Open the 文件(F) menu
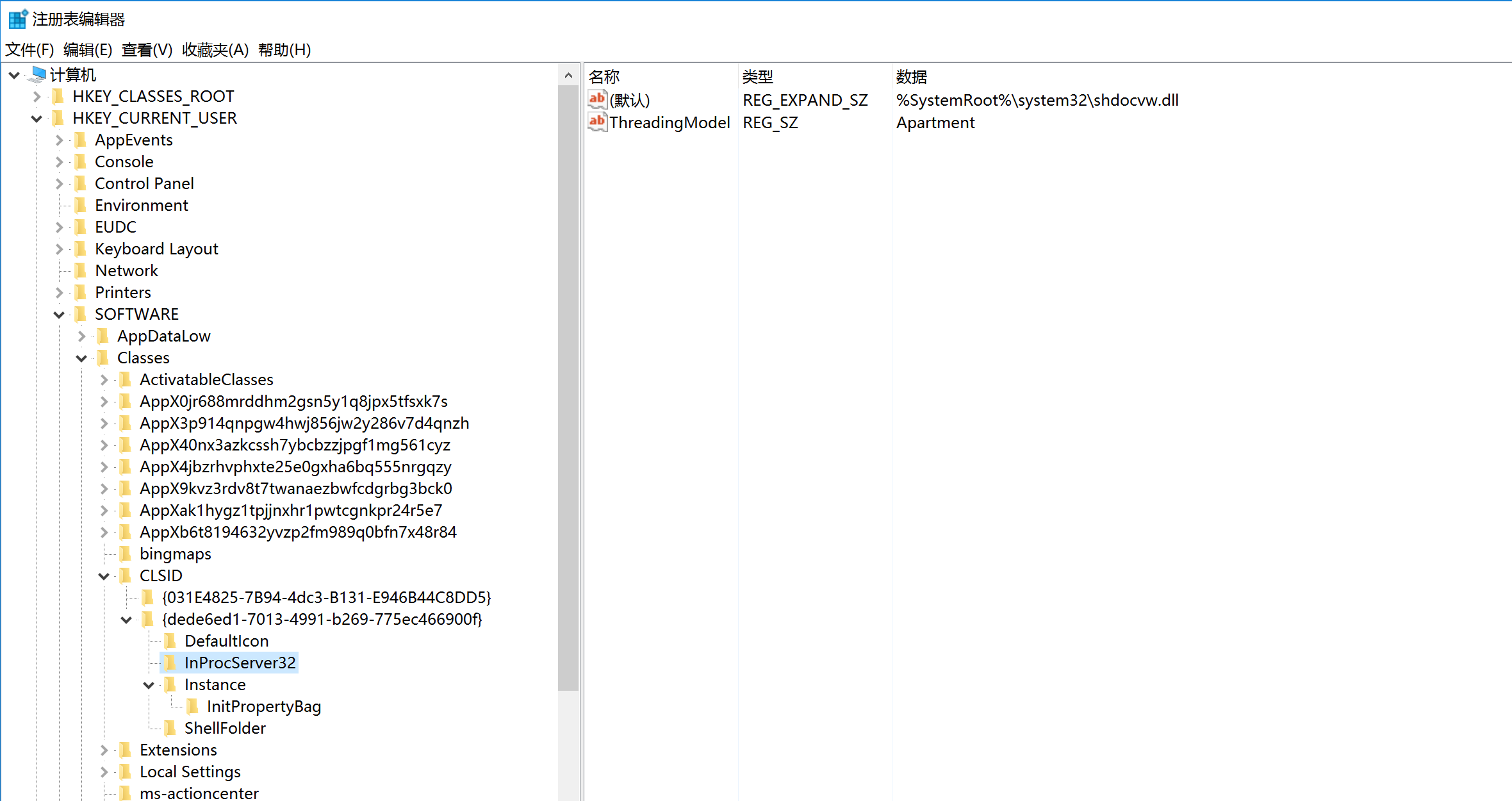The image size is (1512, 801). click(29, 50)
